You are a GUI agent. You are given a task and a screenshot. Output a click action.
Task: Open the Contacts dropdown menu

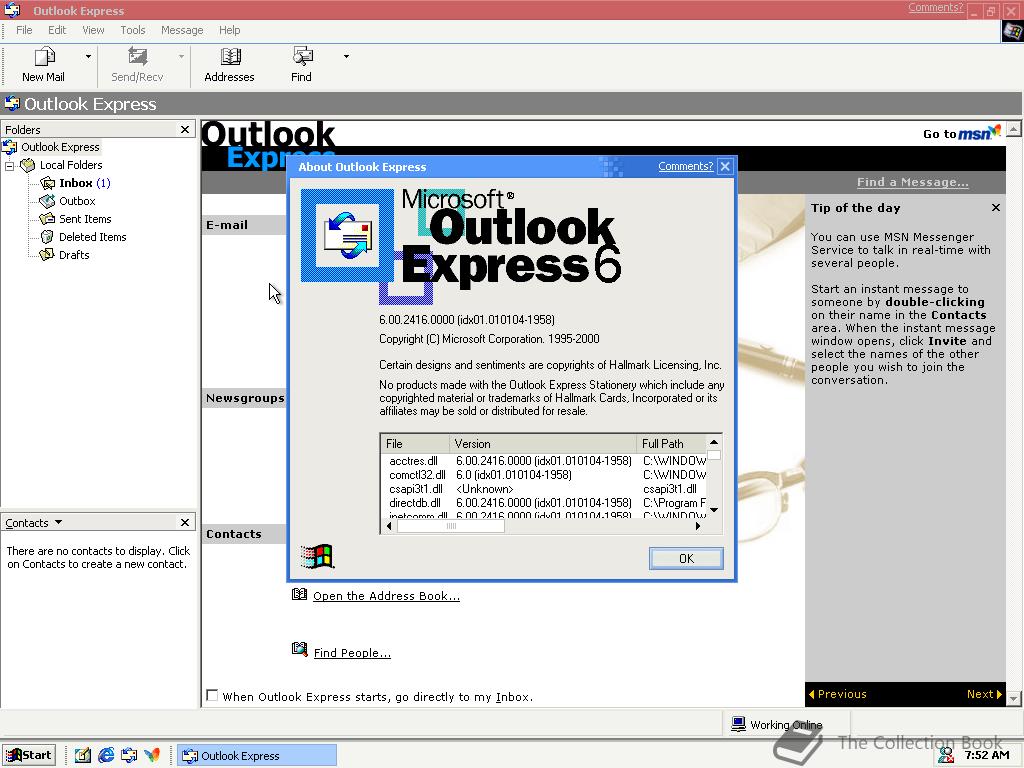pos(33,522)
